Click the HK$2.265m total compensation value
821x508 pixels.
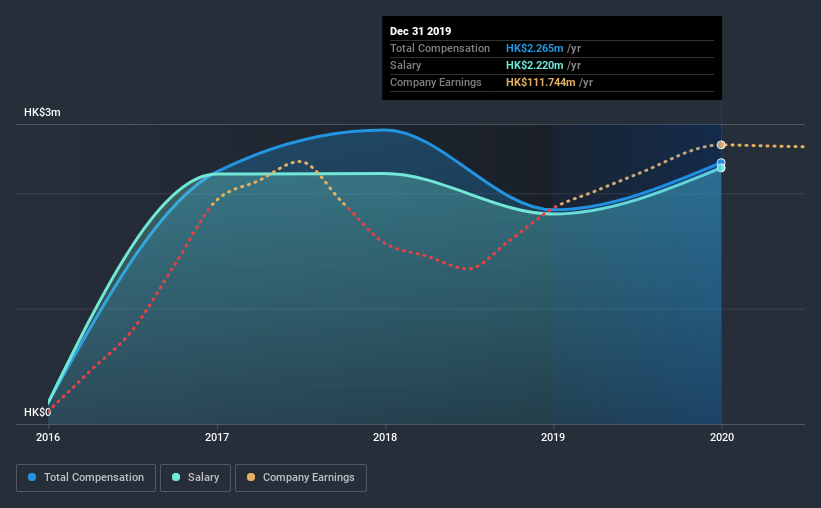(535, 48)
